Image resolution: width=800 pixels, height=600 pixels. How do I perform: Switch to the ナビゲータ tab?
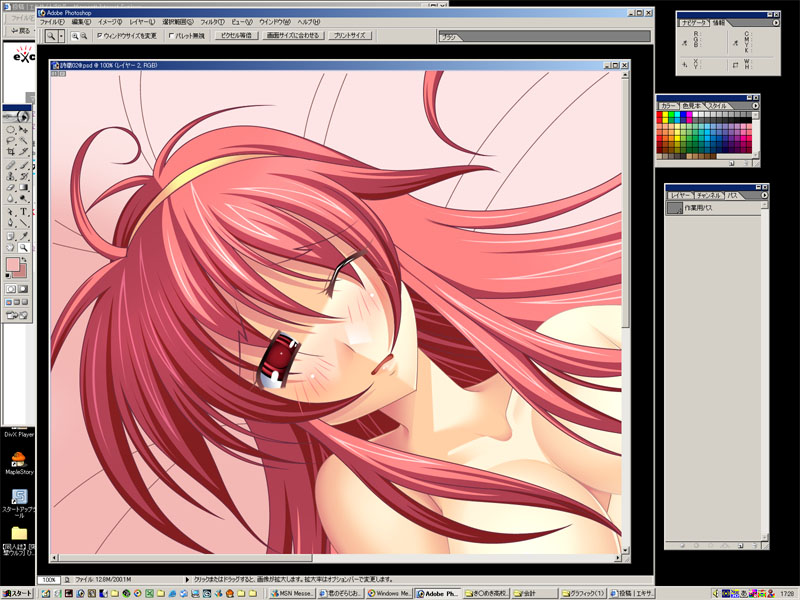pos(694,23)
